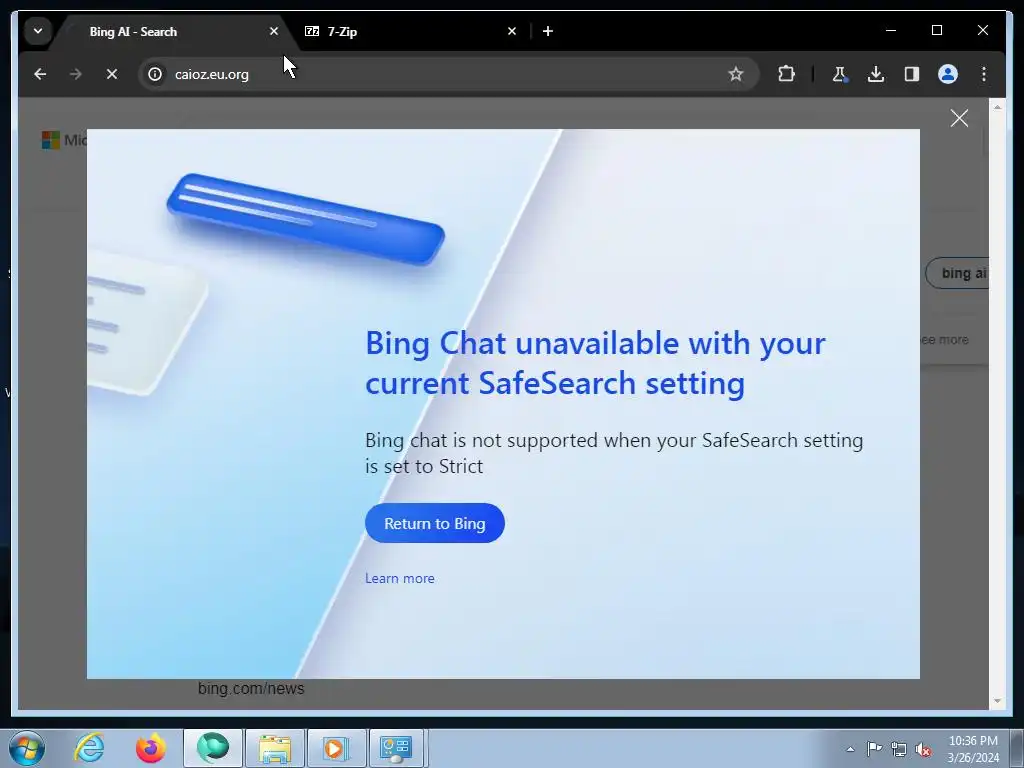Click the page's upper scrollbar arrow
The width and height of the screenshot is (1024, 768).
(997, 106)
